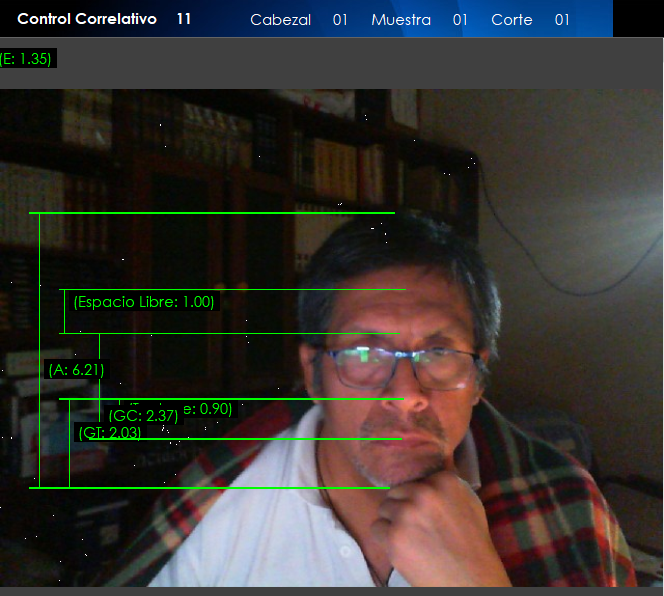Select the GC: 2.37 measurement label
Screen dimensions: 664x596
(x=143, y=416)
